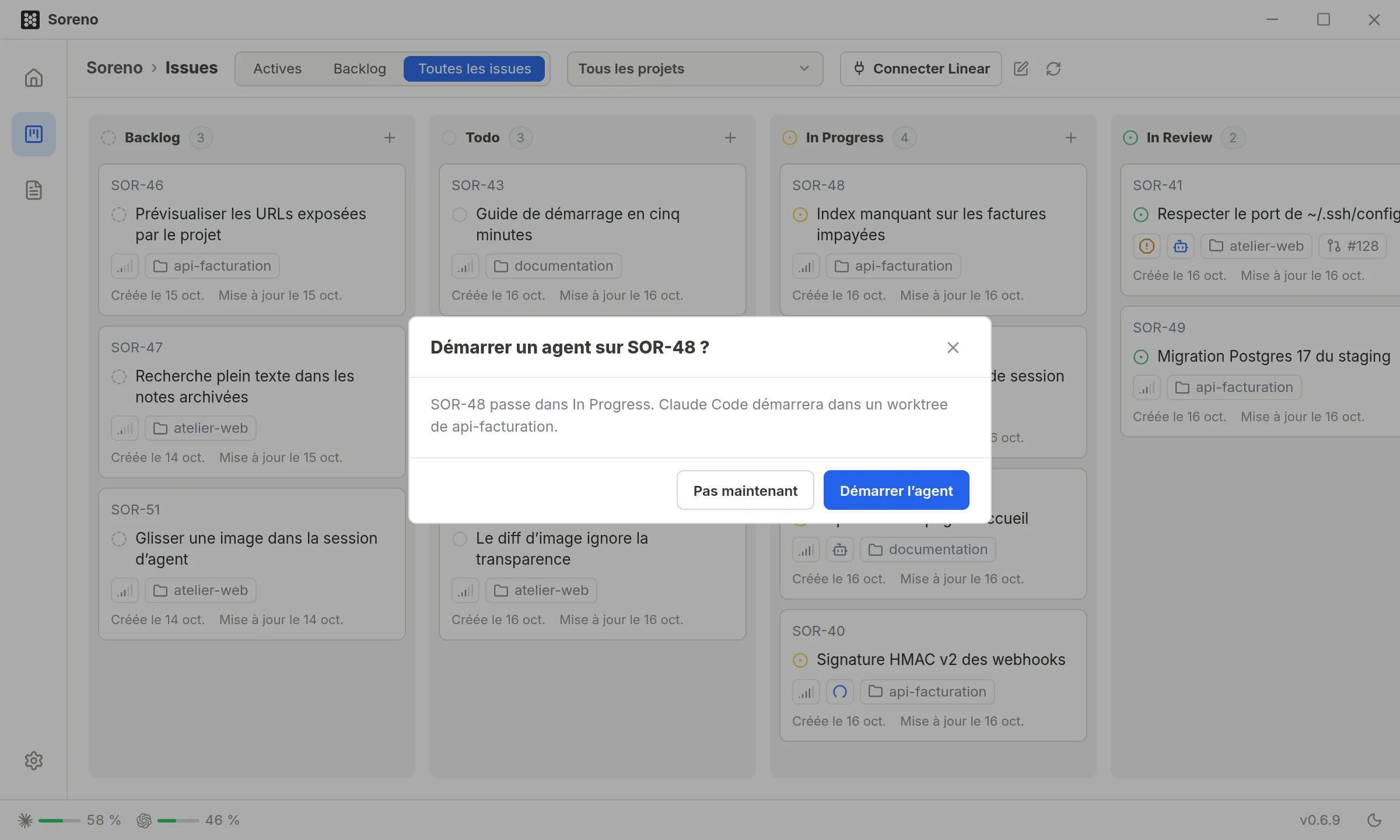Switch to the Backlog tab
This screenshot has width=1400, height=840.
click(x=360, y=69)
